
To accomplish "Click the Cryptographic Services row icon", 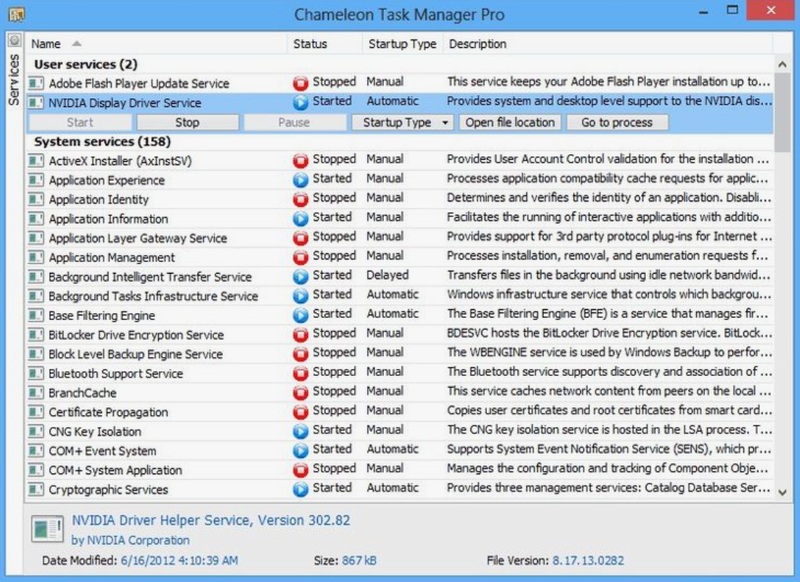I will click(36, 489).
